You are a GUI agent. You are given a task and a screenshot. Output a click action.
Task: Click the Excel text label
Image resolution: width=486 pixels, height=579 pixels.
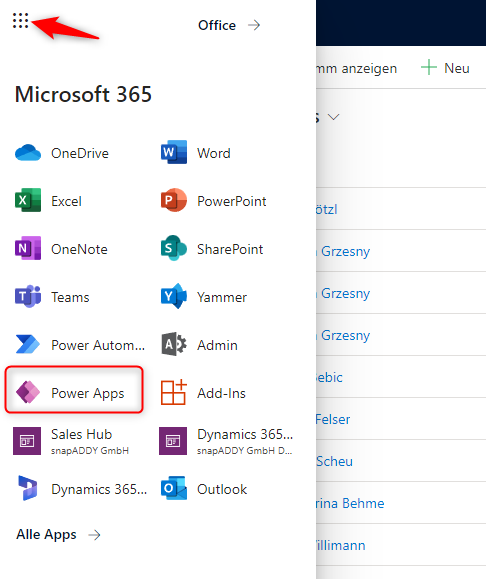66,201
